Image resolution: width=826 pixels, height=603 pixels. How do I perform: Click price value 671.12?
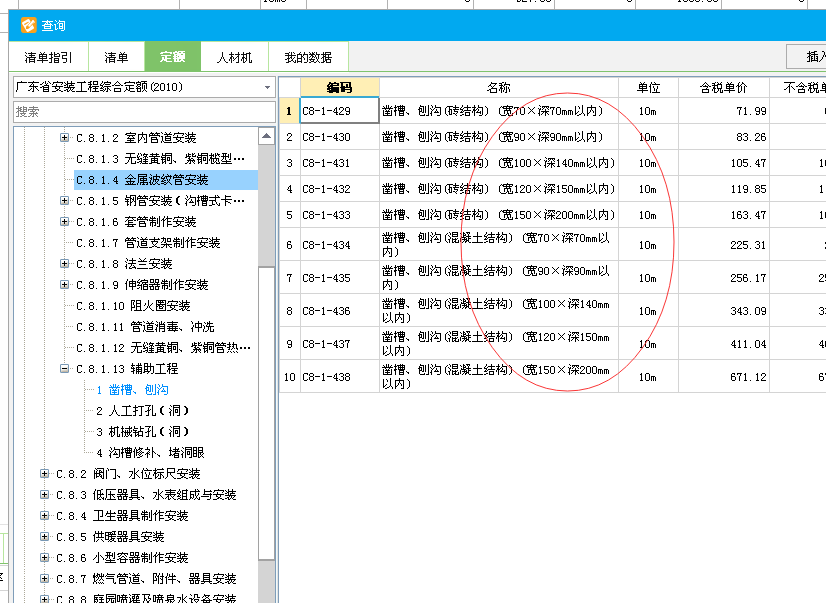[x=748, y=377]
